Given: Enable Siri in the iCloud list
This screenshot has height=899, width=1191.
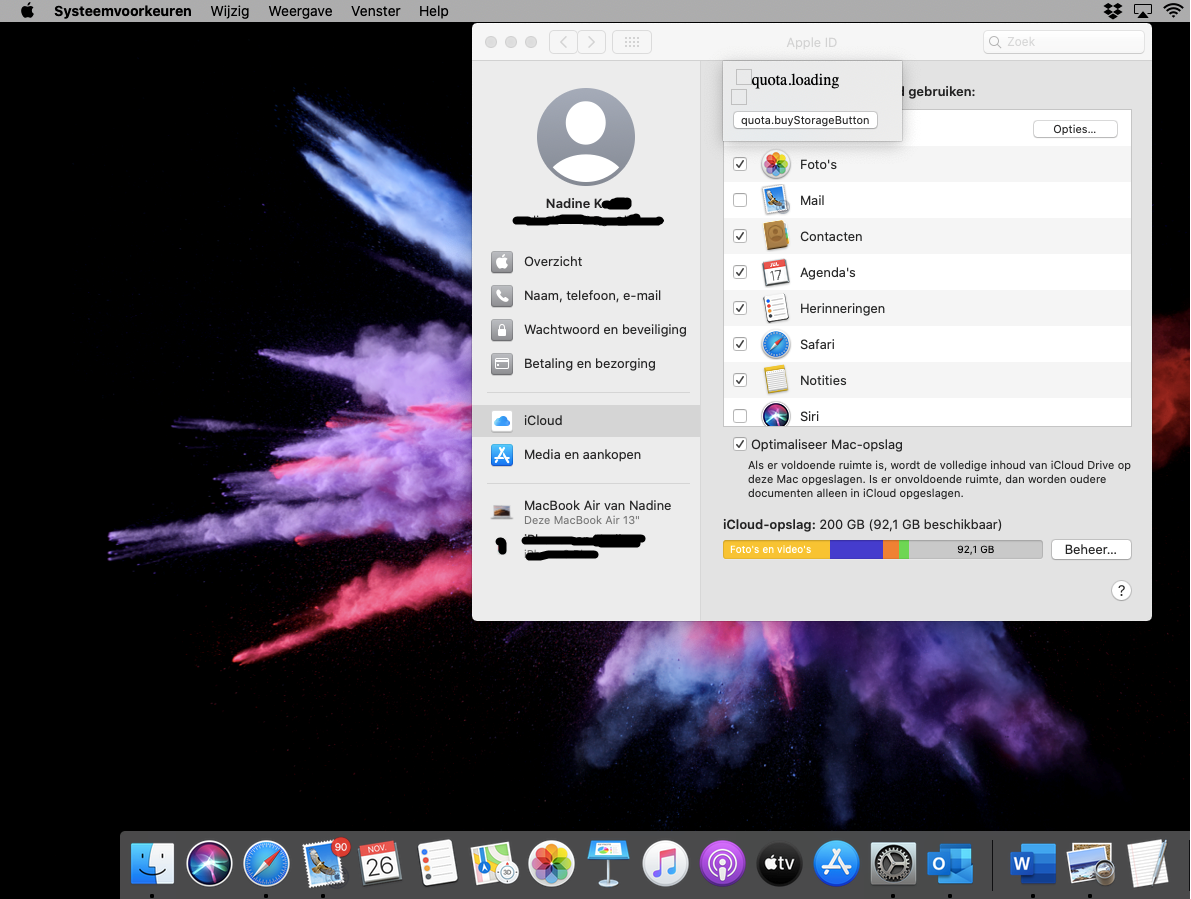Looking at the screenshot, I should click(740, 416).
